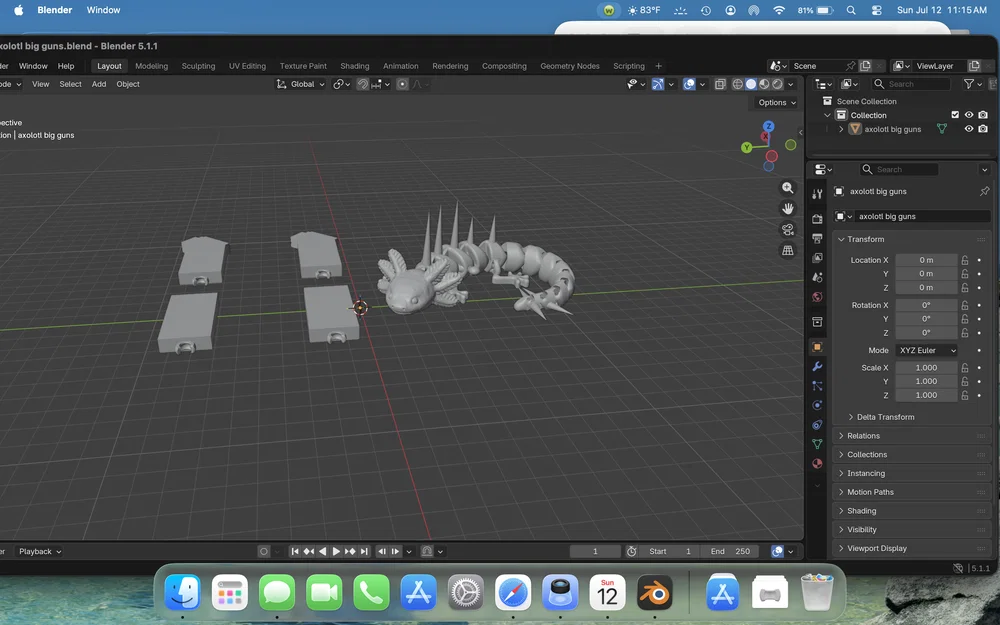The width and height of the screenshot is (1000, 625).
Task: Uncheck the Collection exclude checkbox
Action: (955, 115)
